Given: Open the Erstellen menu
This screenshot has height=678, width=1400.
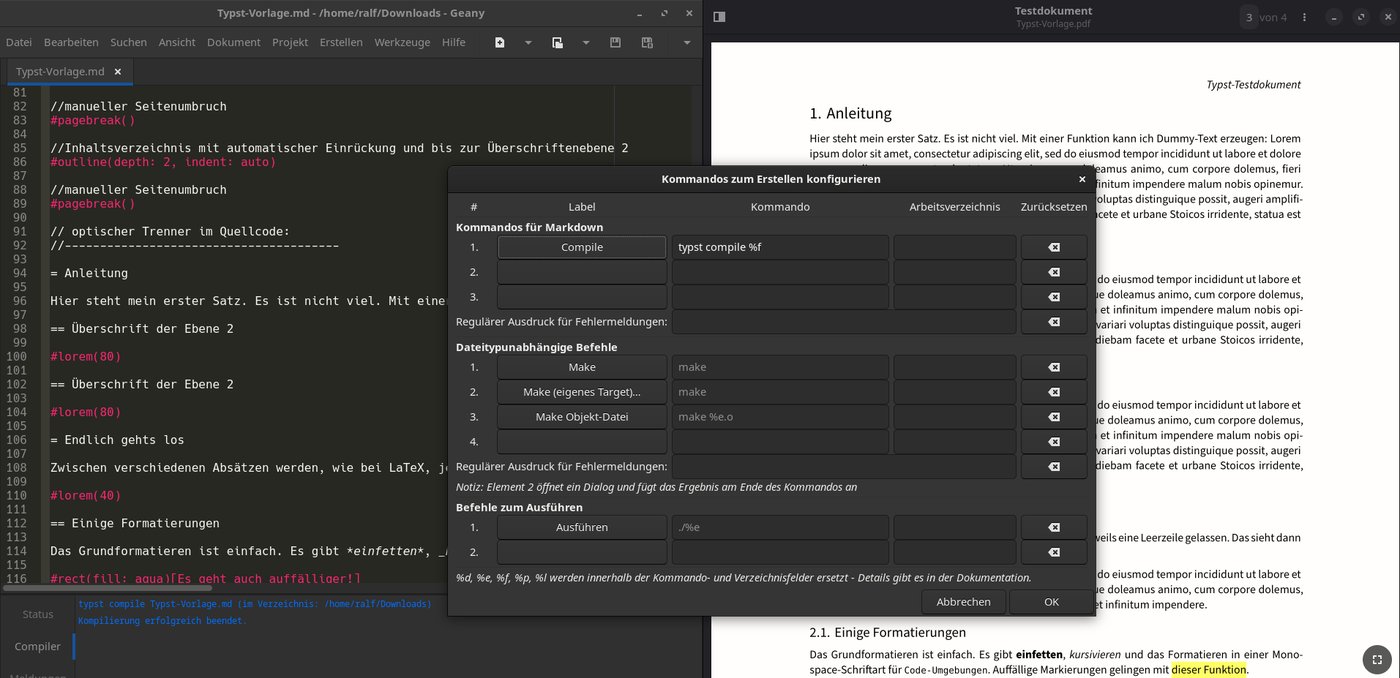Looking at the screenshot, I should (341, 43).
